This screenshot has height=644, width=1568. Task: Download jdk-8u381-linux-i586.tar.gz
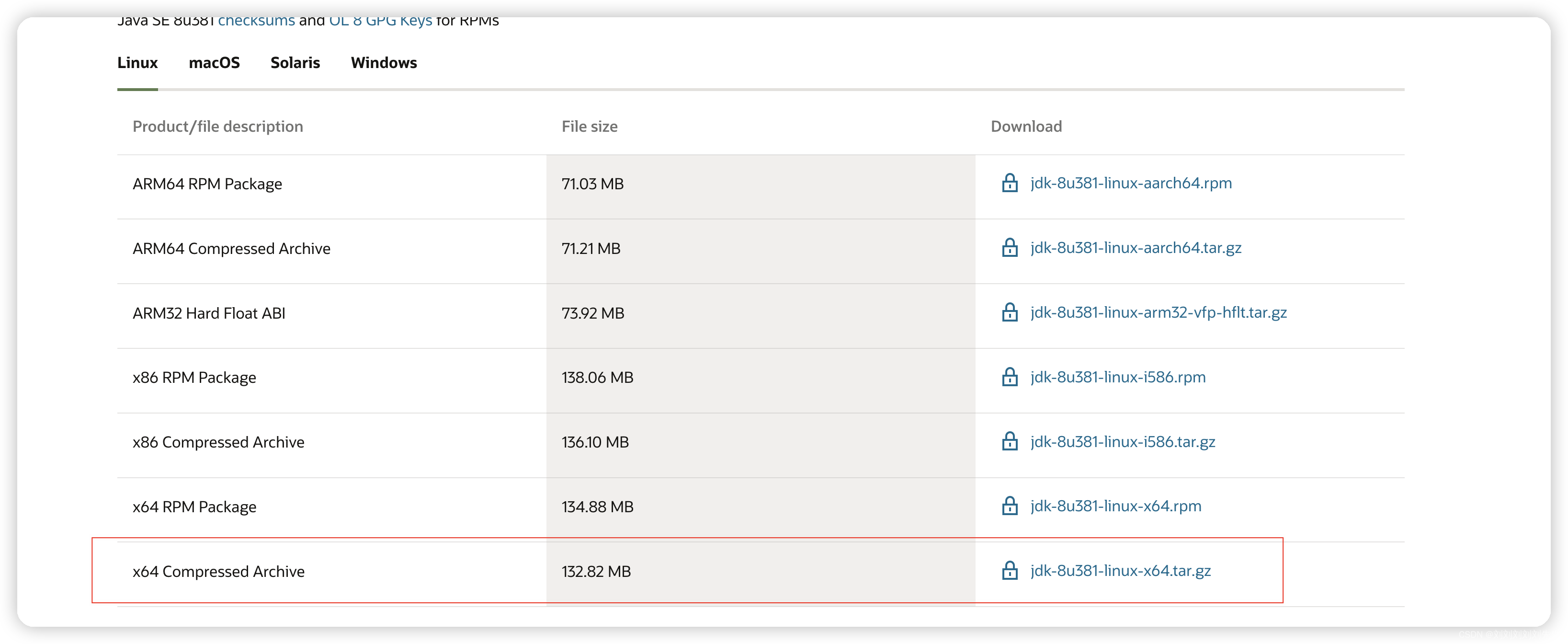(x=1123, y=441)
